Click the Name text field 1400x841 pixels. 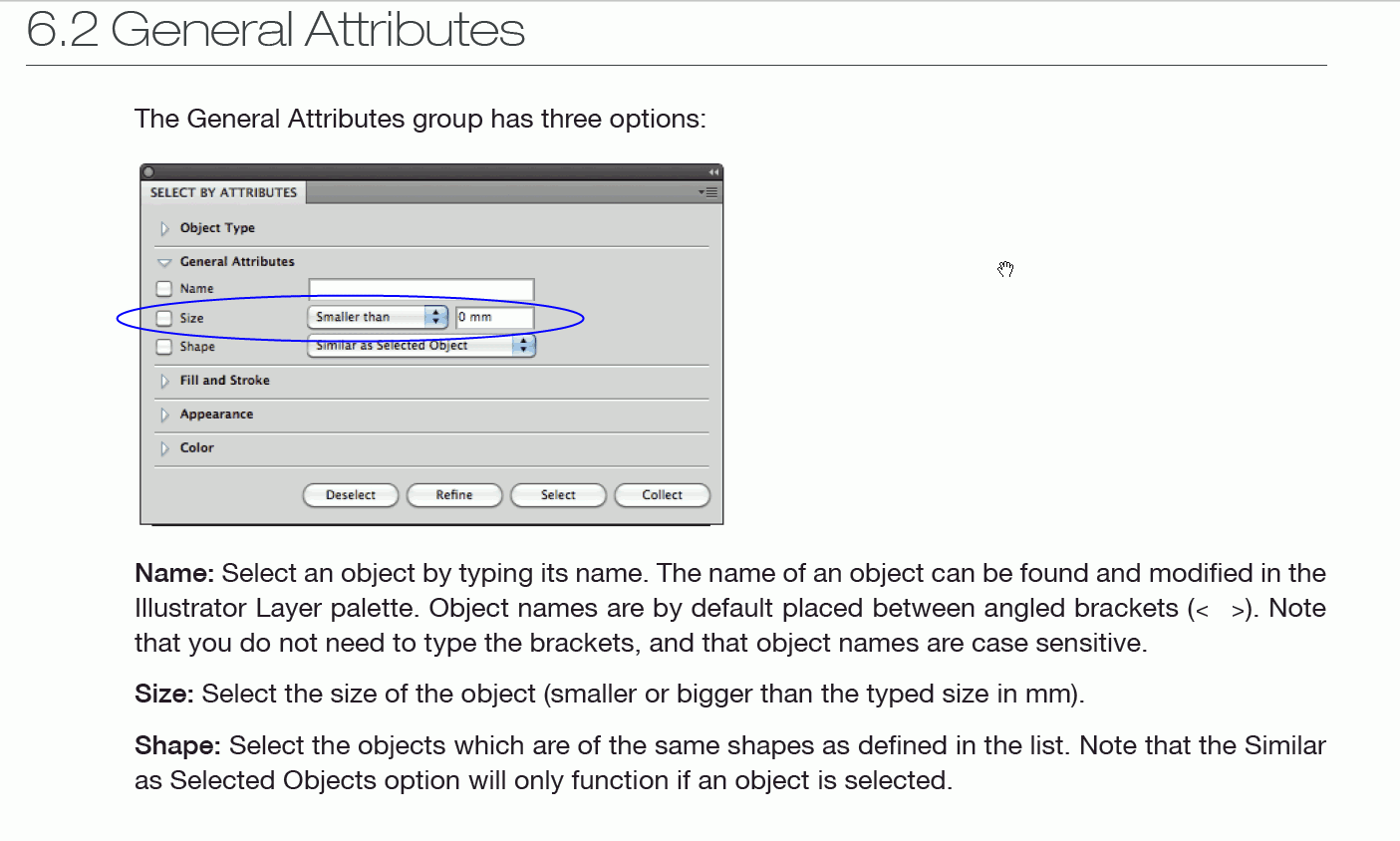click(421, 289)
